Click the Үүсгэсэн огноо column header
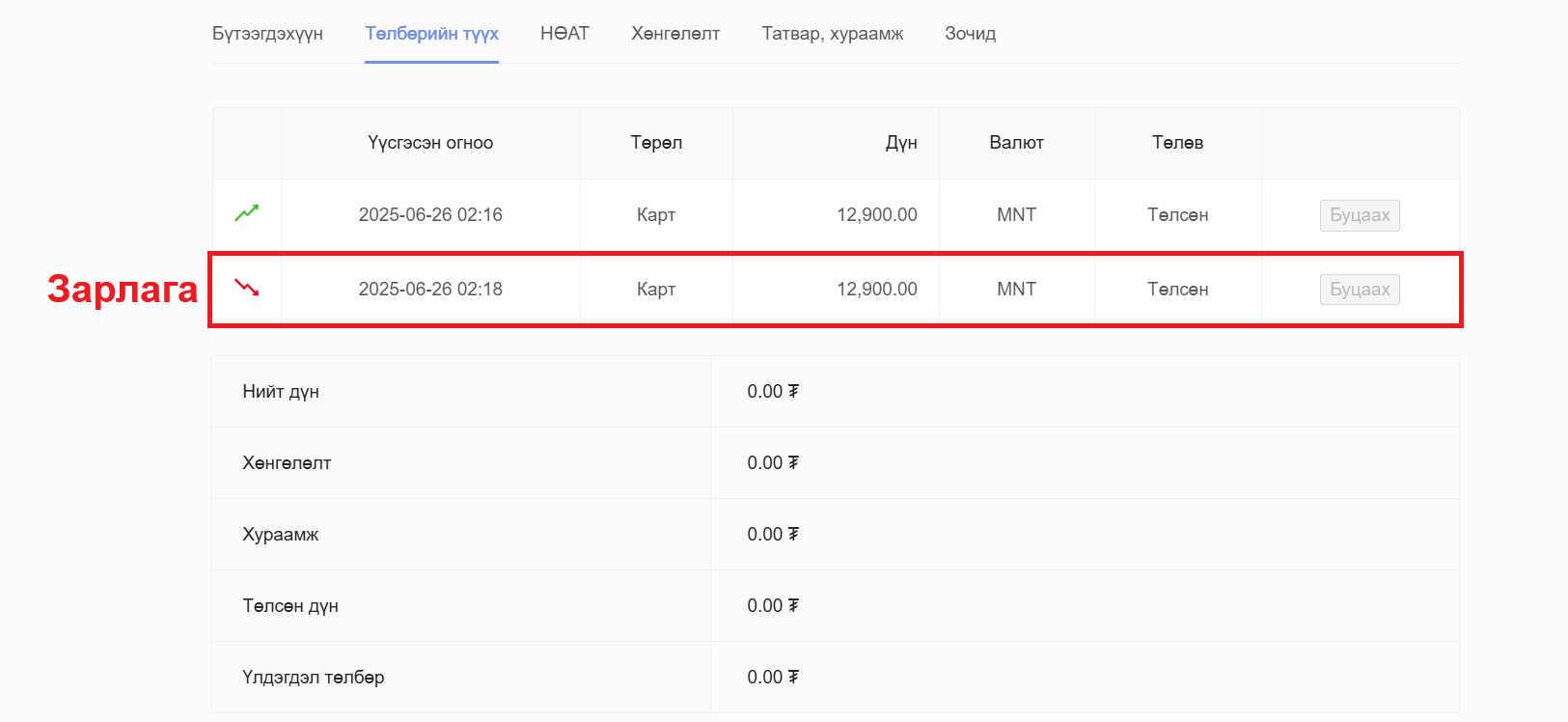The width and height of the screenshot is (1568, 722). point(430,143)
